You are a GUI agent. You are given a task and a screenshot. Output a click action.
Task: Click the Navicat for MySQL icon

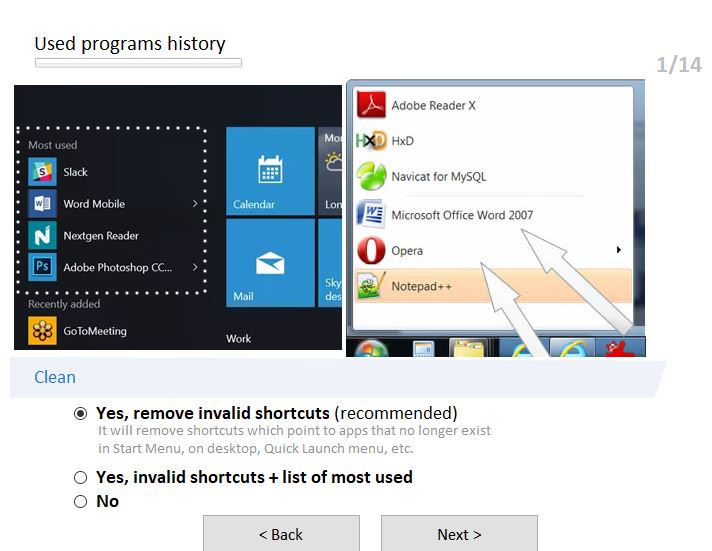pyautogui.click(x=371, y=176)
